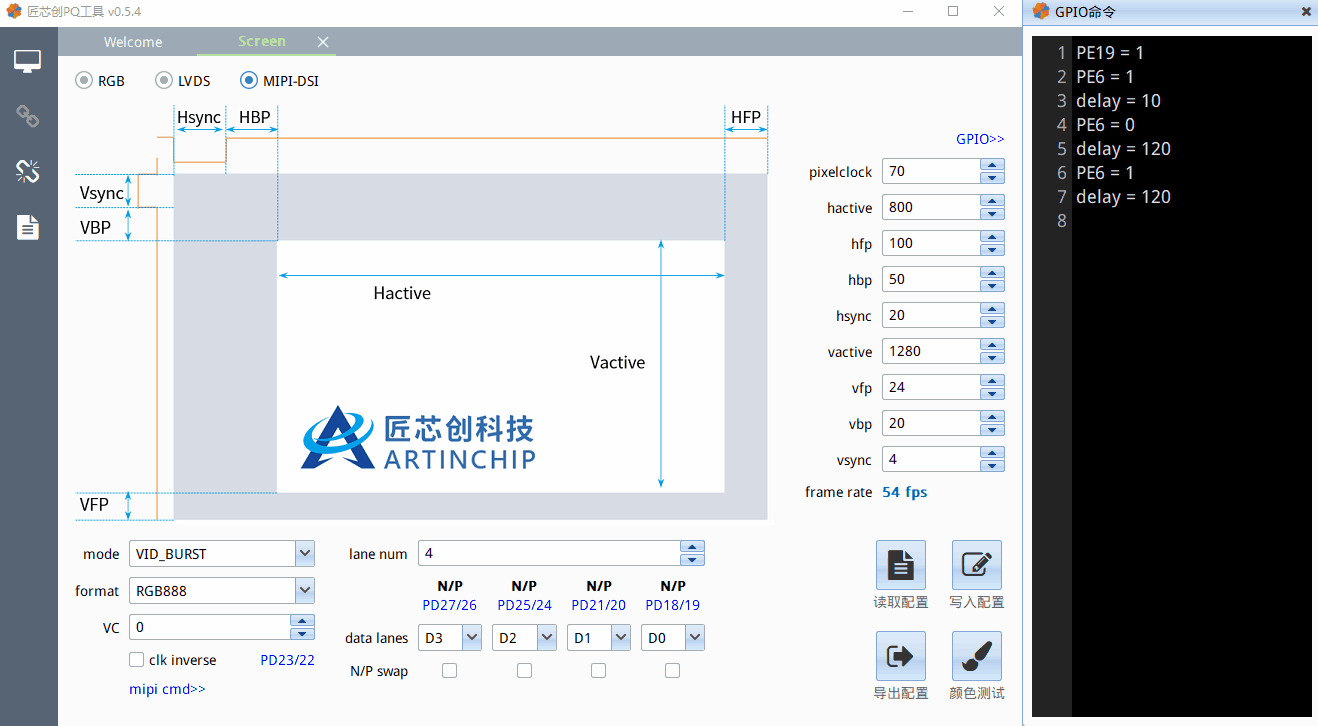Toggle N/P swap checkbox under D0
1318x726 pixels.
click(x=672, y=671)
